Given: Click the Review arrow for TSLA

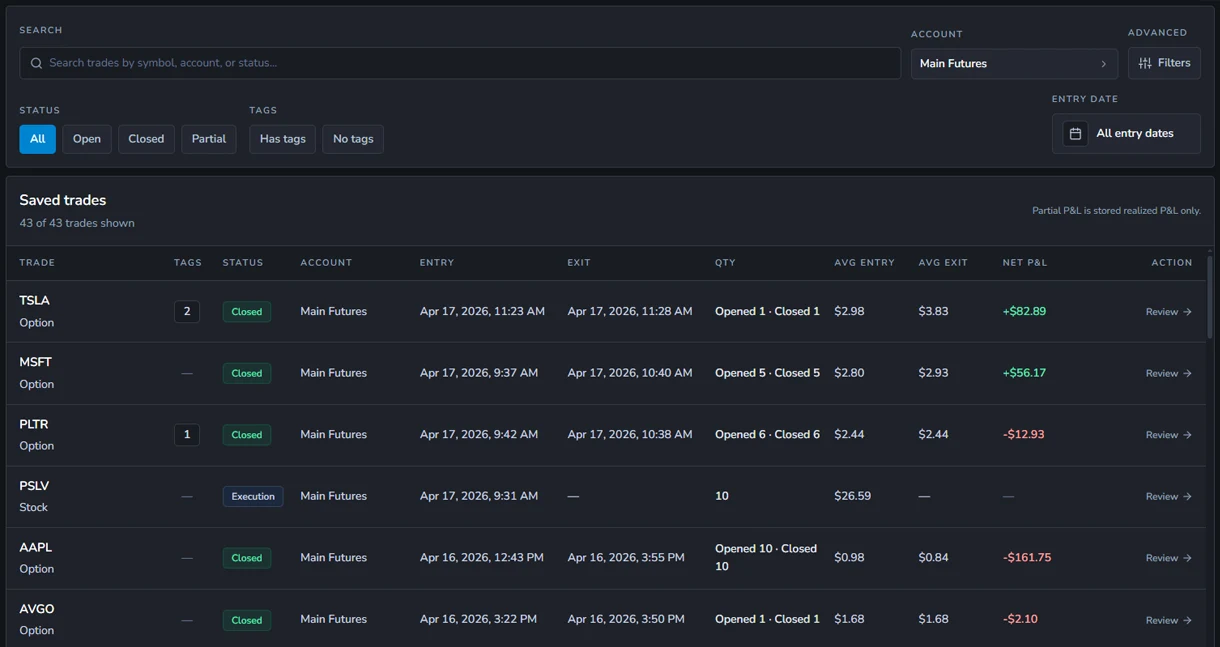Looking at the screenshot, I should pos(1187,312).
